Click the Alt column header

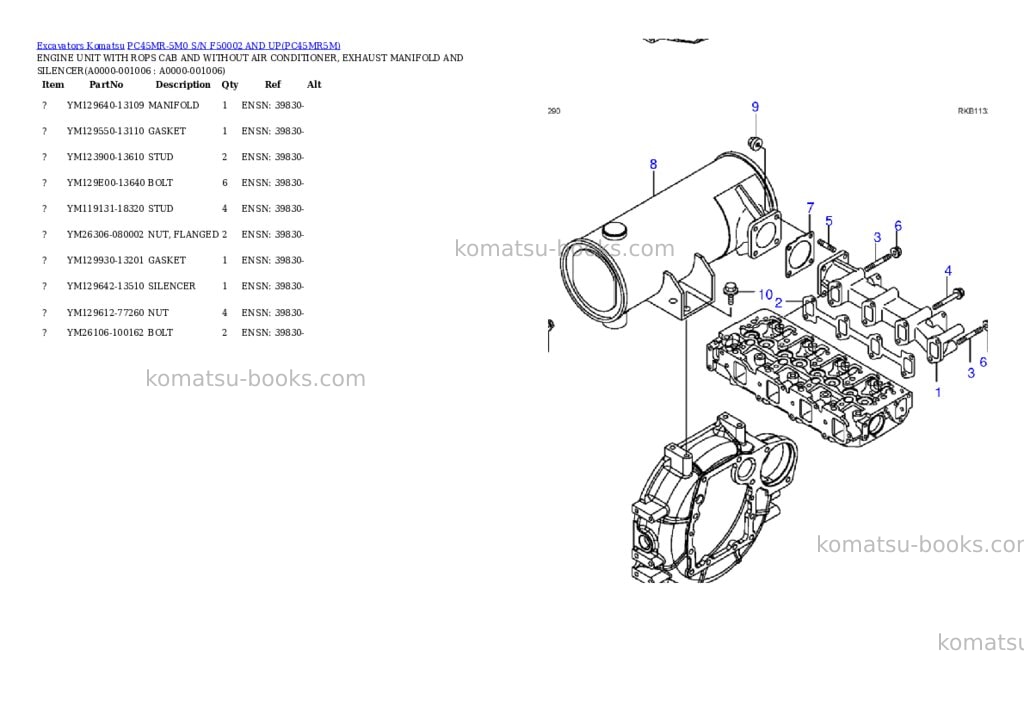click(x=314, y=85)
